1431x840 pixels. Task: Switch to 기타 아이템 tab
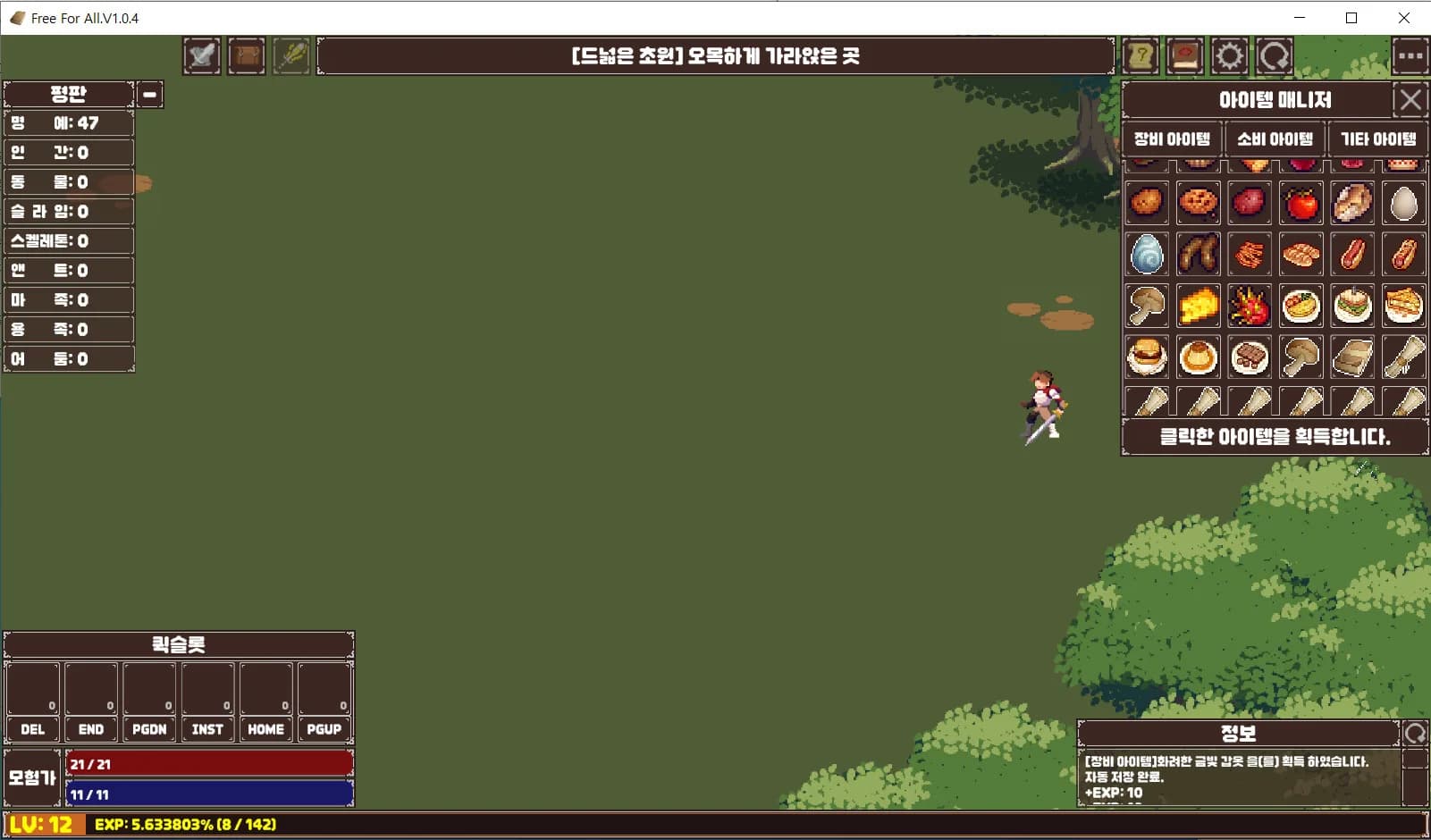pyautogui.click(x=1377, y=139)
